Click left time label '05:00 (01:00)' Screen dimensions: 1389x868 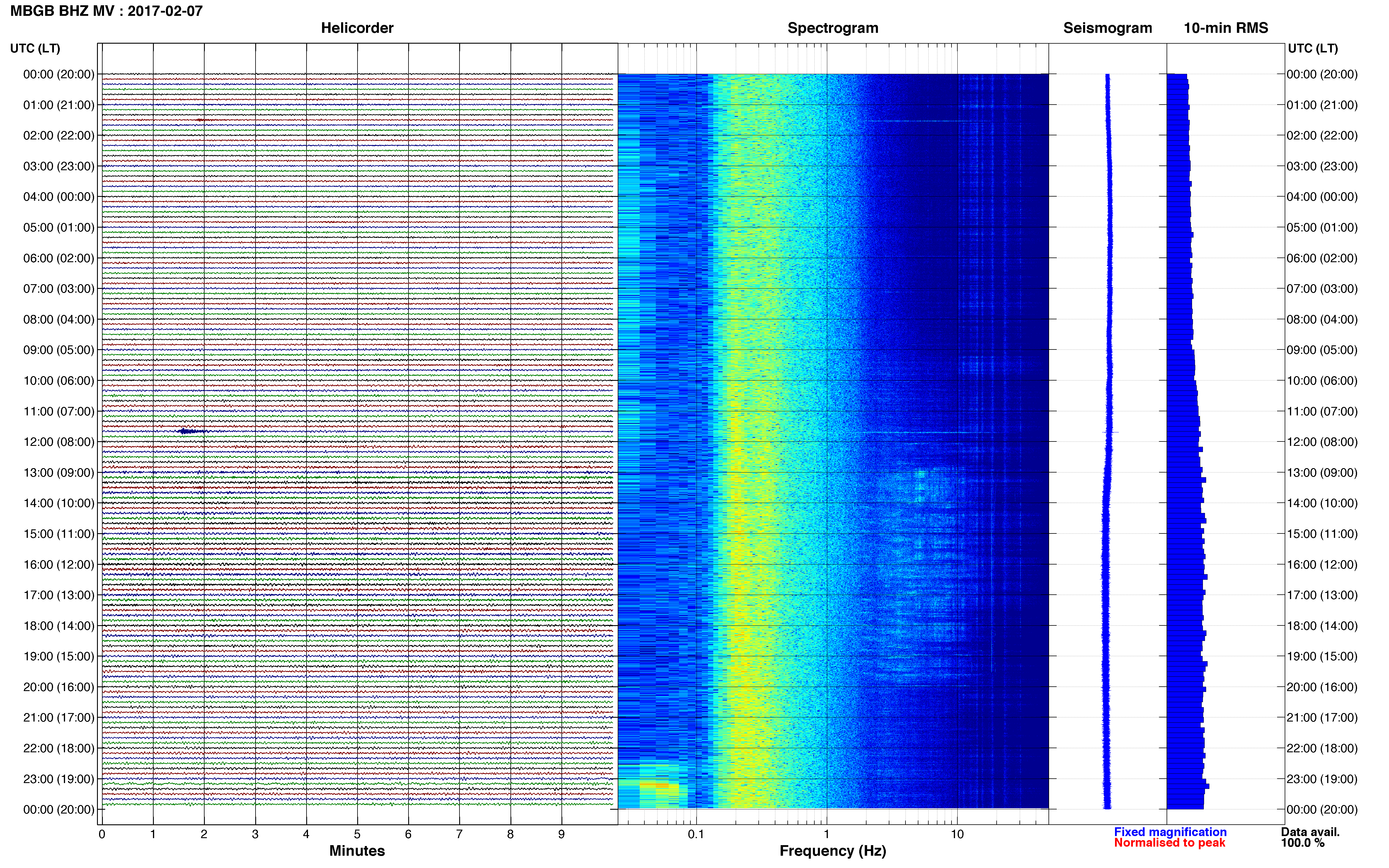click(59, 227)
